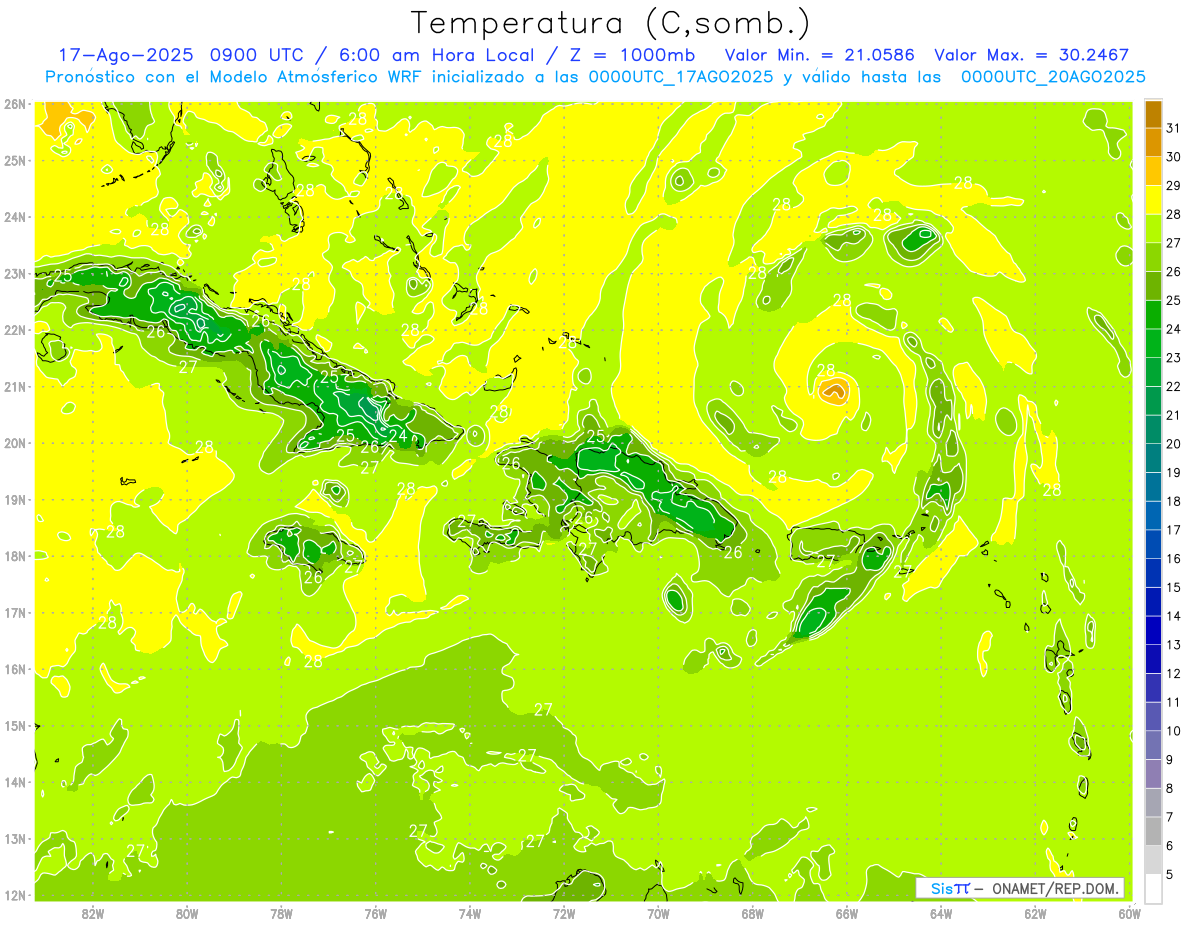
Task: Click the legend value '18'
Action: point(1174,501)
